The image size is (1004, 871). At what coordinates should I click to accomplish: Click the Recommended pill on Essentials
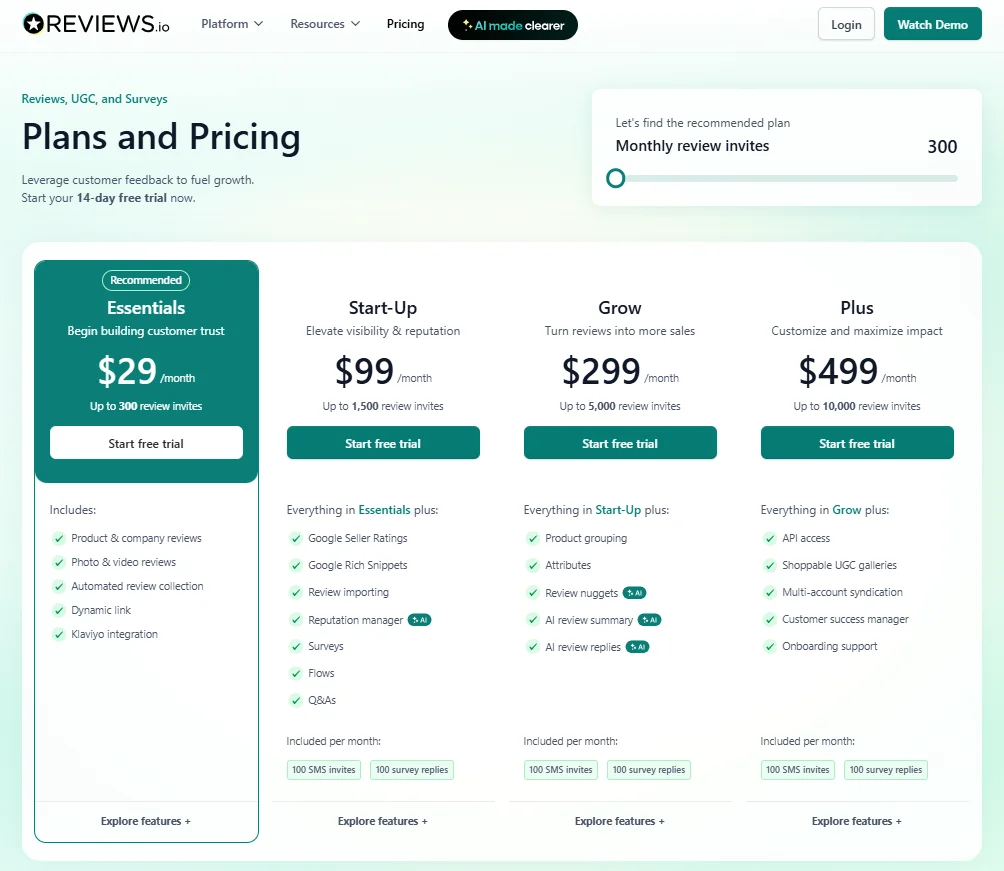(145, 280)
